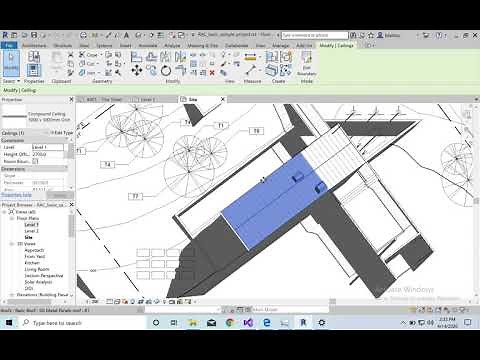
Task: Click the Create Assembly icon
Action: 272,57
